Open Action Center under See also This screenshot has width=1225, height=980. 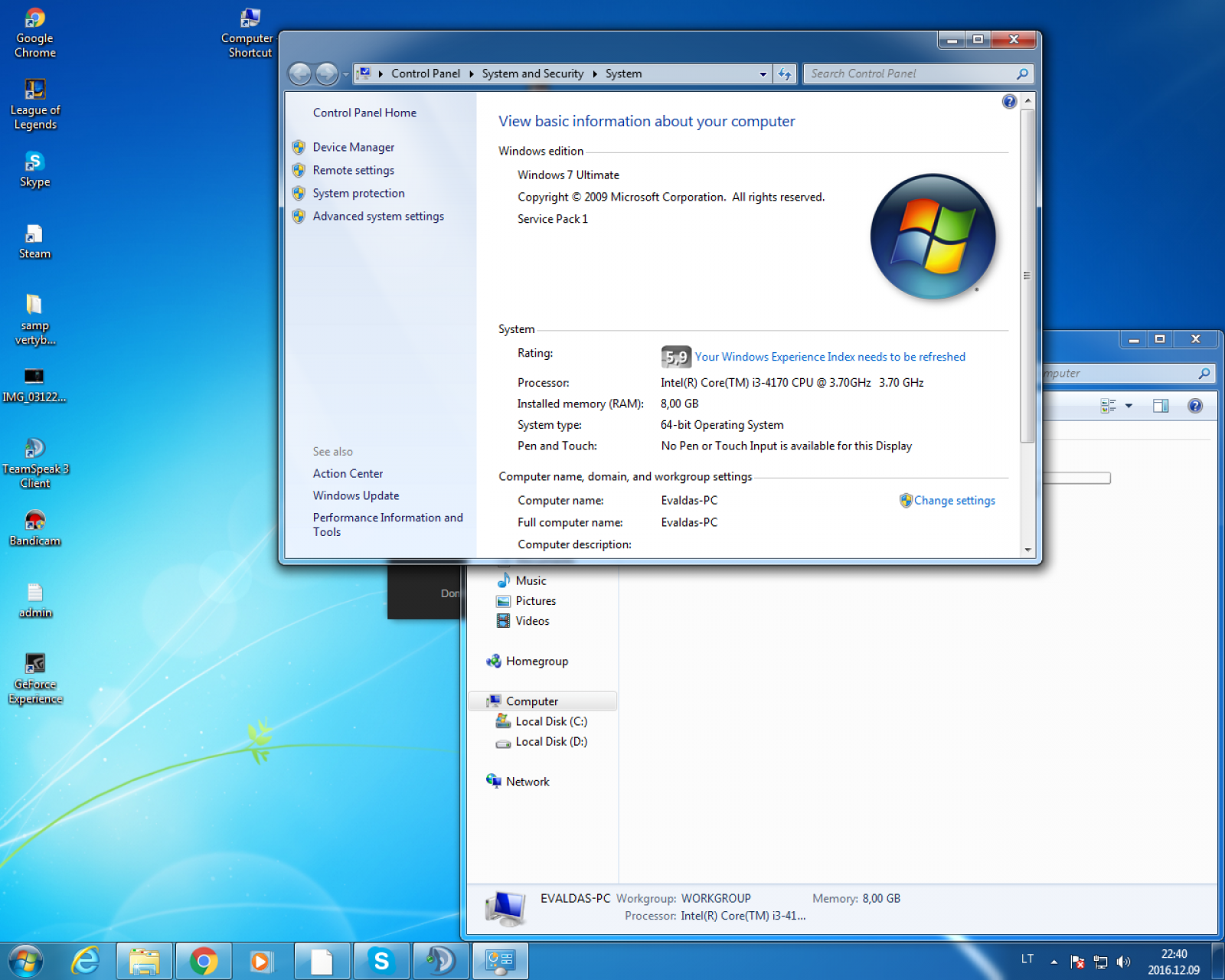[x=348, y=473]
